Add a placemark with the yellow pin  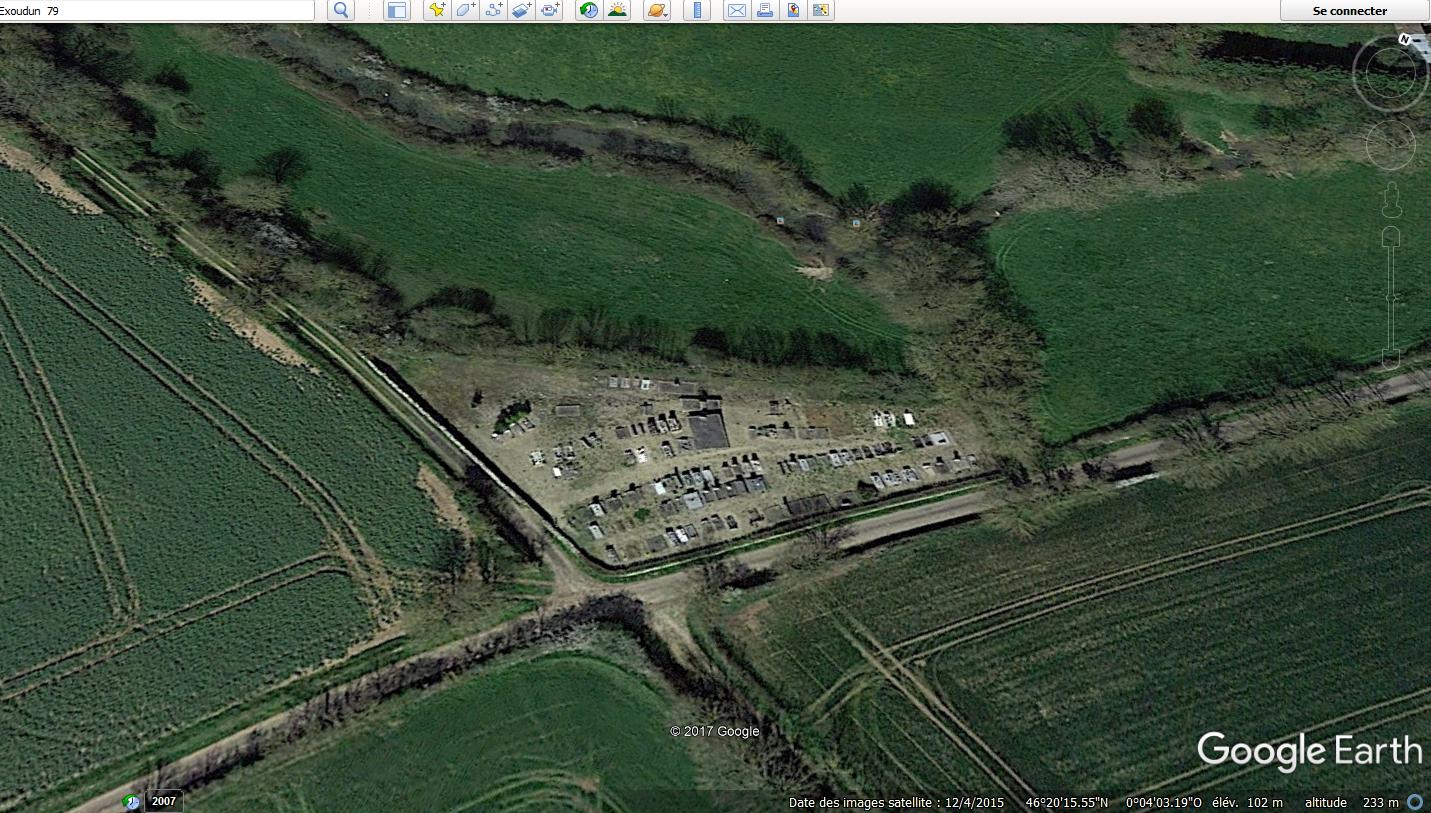pos(437,10)
